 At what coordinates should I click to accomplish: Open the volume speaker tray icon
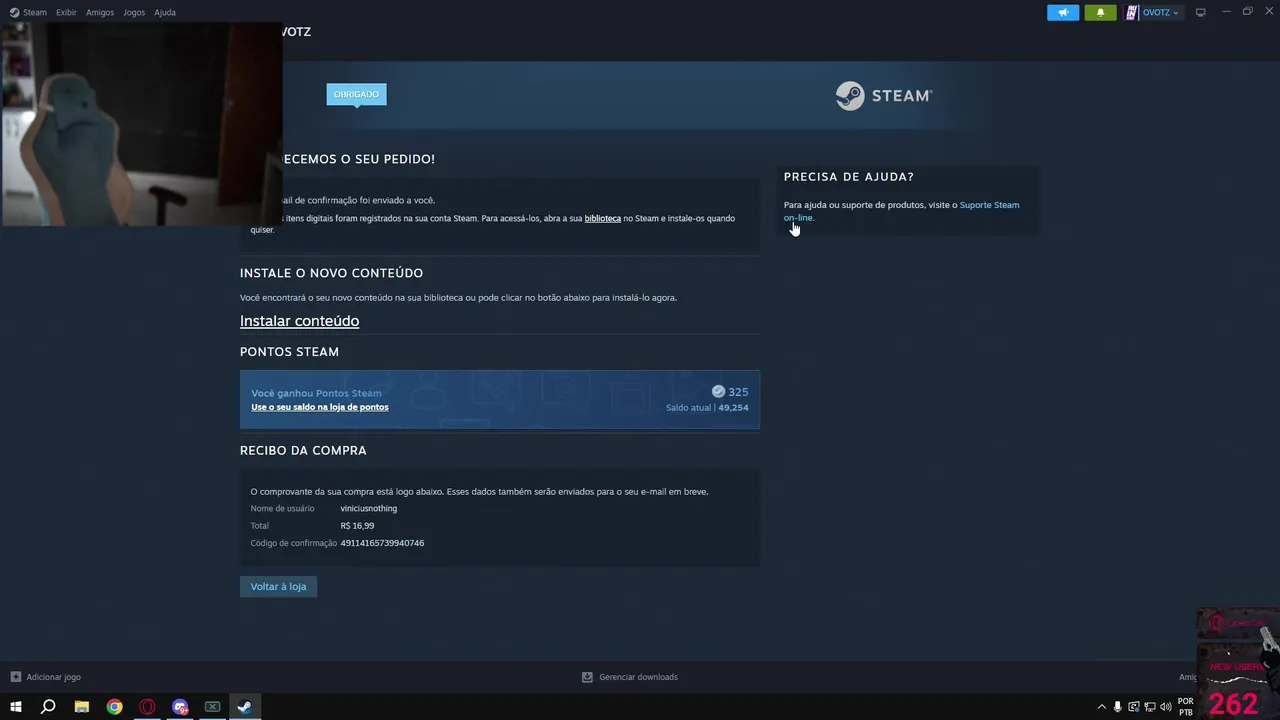click(x=1166, y=707)
